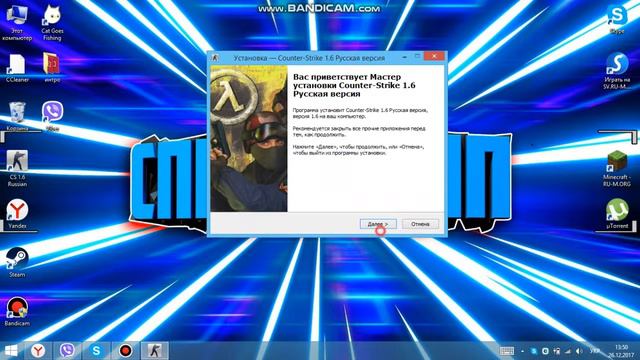Click the Counter-Strike installer taskbar button
The height and width of the screenshot is (360, 640).
(155, 351)
